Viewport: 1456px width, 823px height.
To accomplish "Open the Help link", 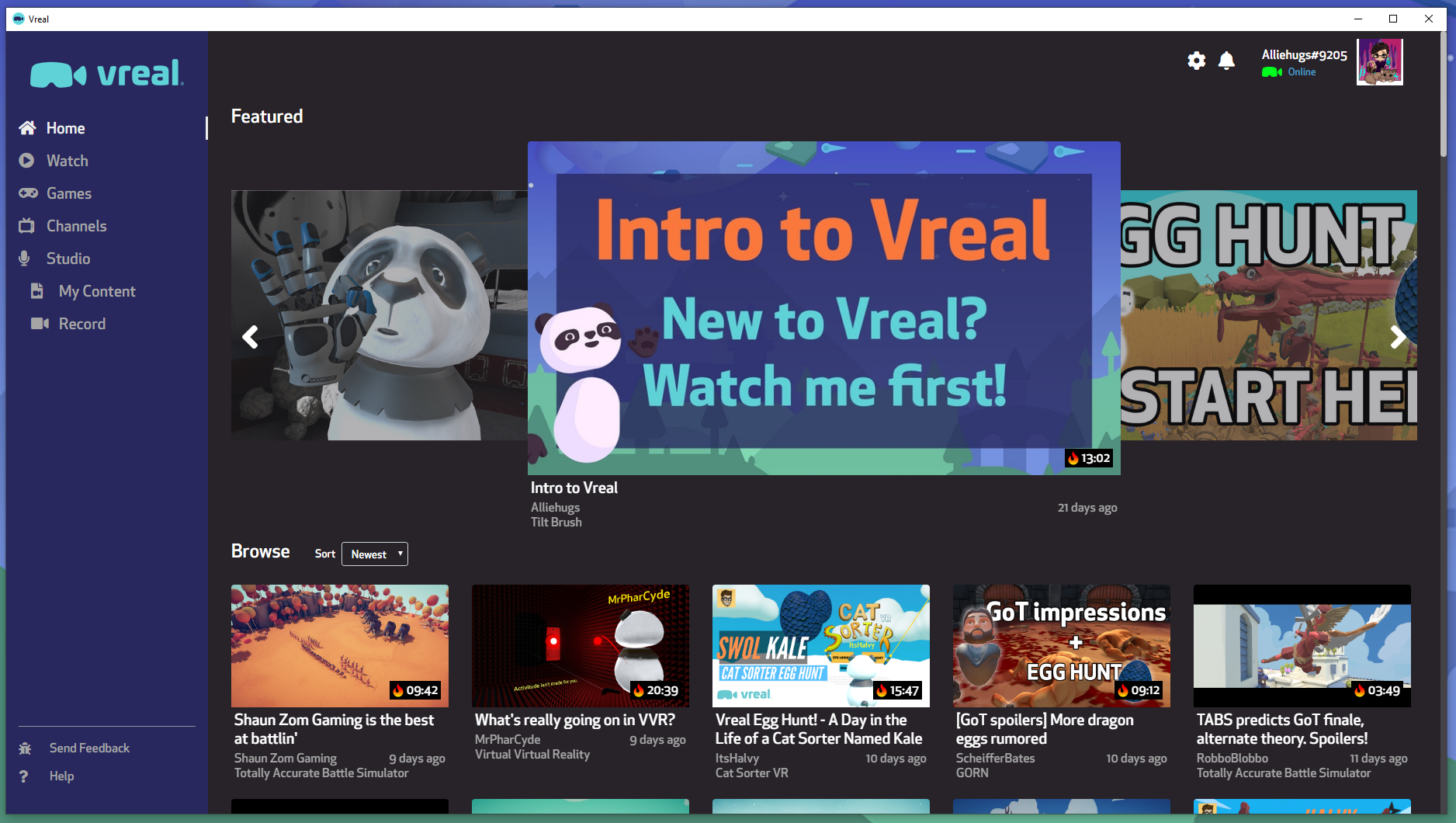I will (x=62, y=776).
